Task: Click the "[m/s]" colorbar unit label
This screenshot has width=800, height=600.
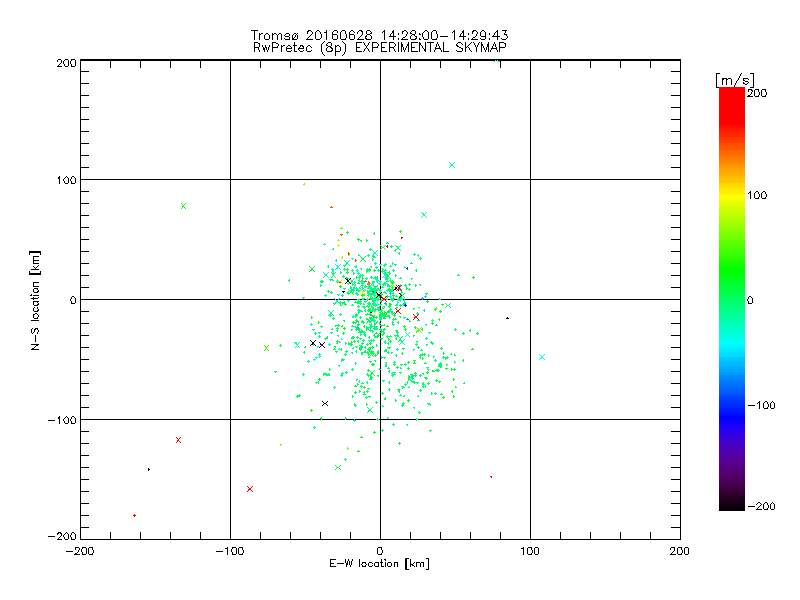Action: coord(735,80)
